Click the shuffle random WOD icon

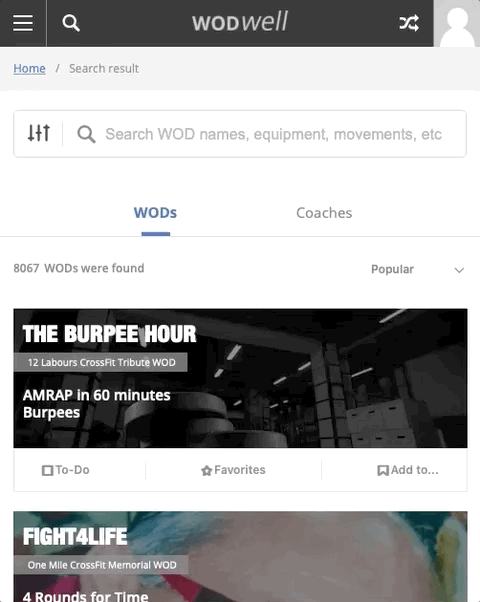click(409, 23)
